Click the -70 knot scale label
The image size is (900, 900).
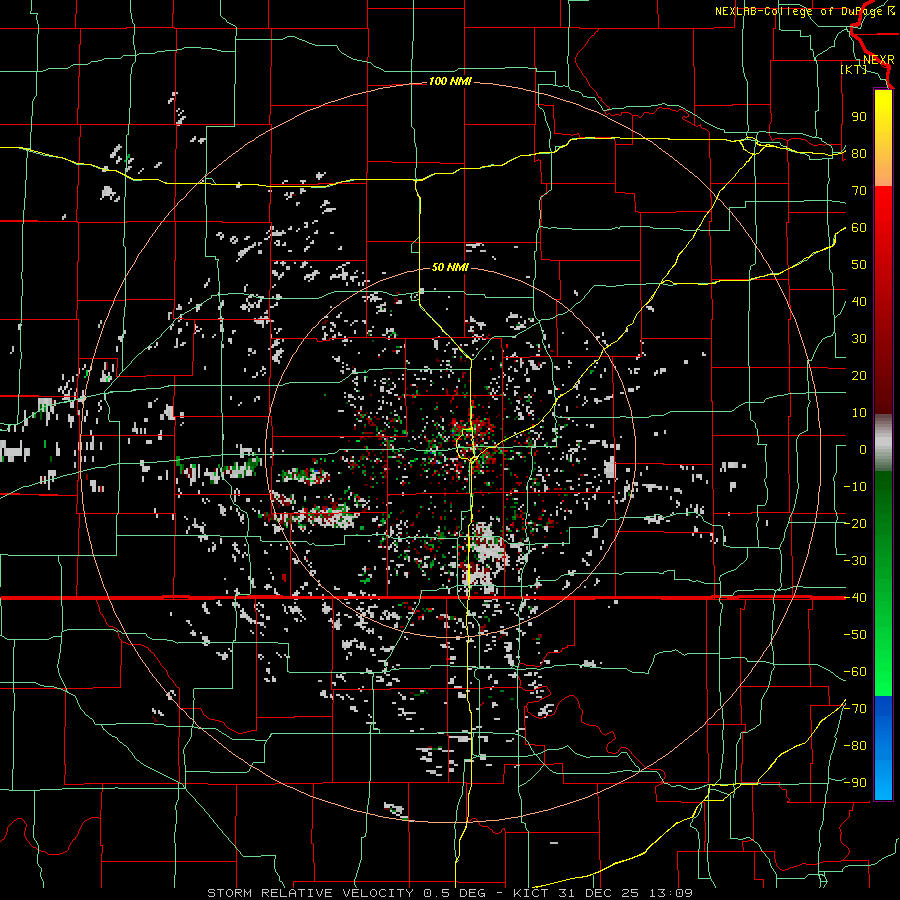[x=855, y=709]
